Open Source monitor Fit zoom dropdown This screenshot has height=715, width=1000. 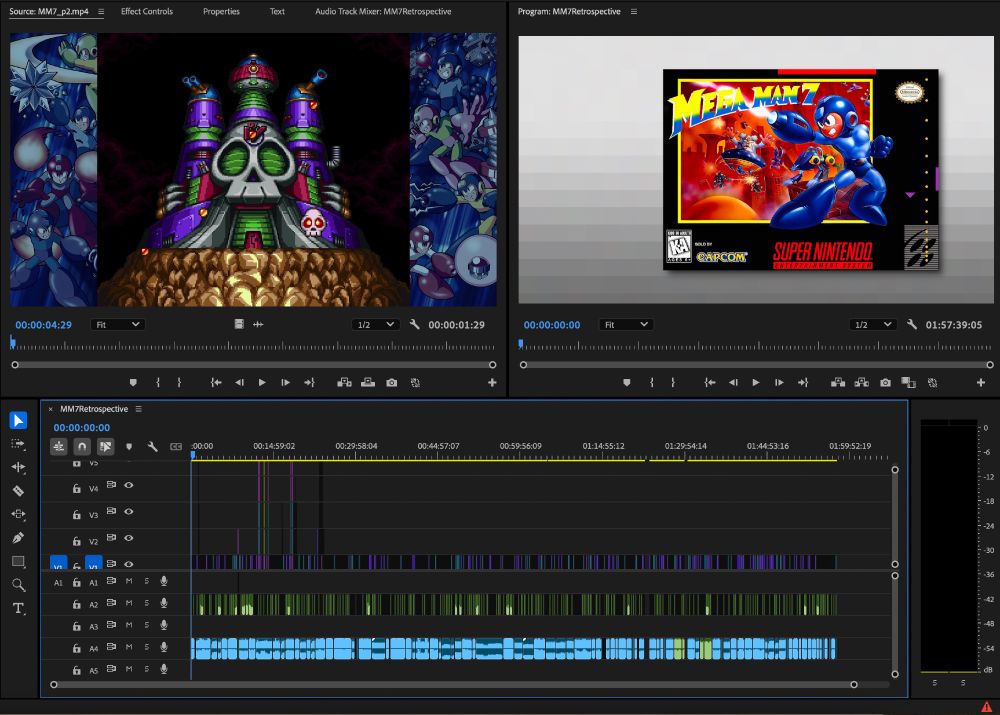(118, 325)
